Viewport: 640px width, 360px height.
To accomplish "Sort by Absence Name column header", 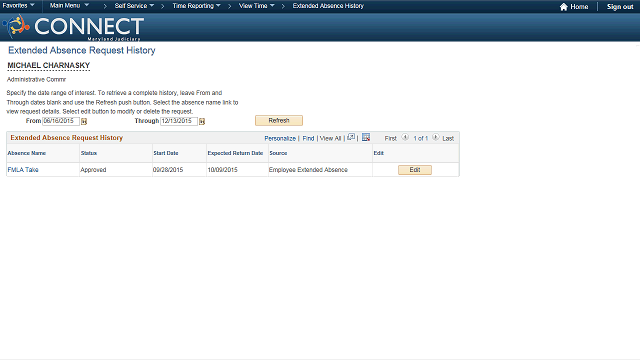I will pos(27,153).
